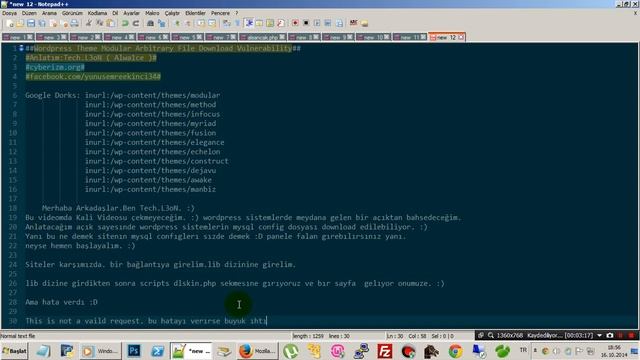Open the Ayarlar menu
Screen dimensions: 640x360
tap(131, 13)
